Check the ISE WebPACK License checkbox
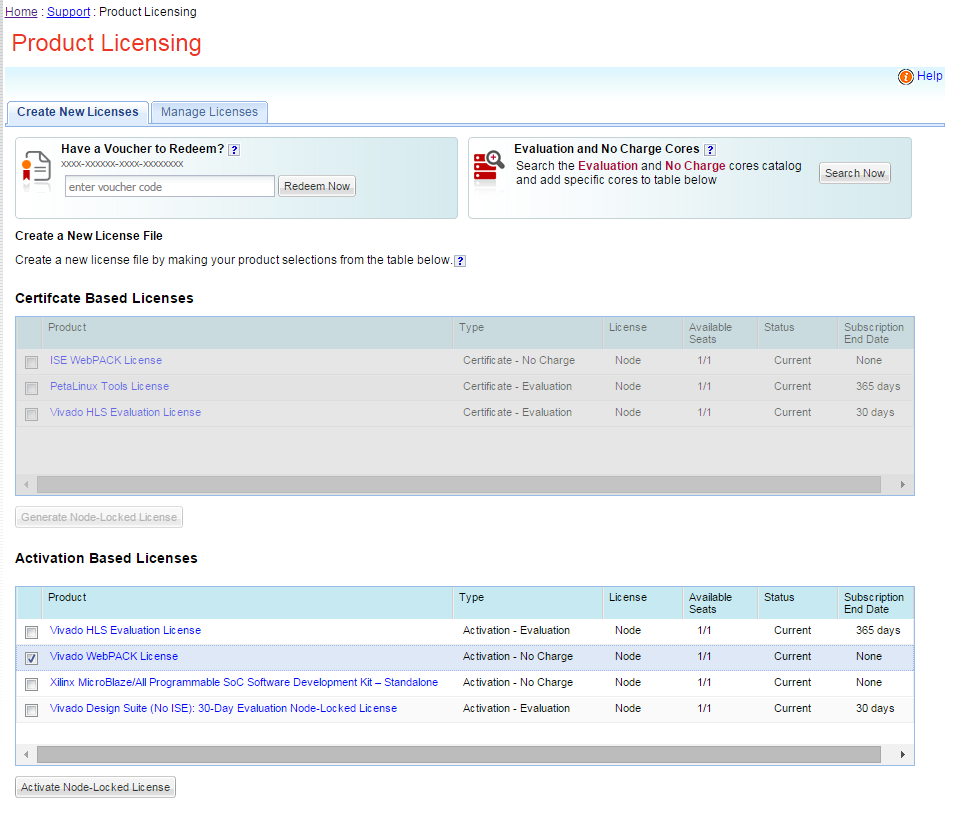 [31, 362]
